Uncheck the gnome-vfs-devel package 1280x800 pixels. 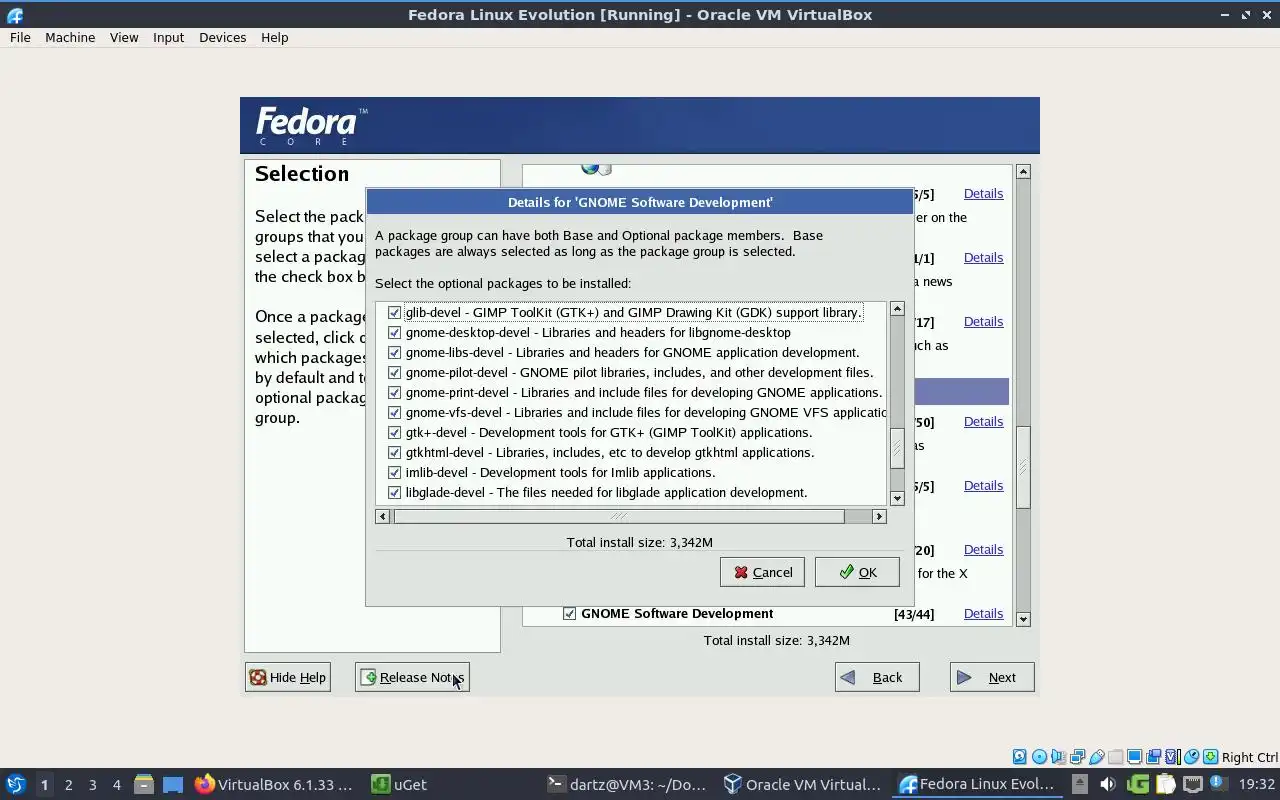pyautogui.click(x=394, y=412)
